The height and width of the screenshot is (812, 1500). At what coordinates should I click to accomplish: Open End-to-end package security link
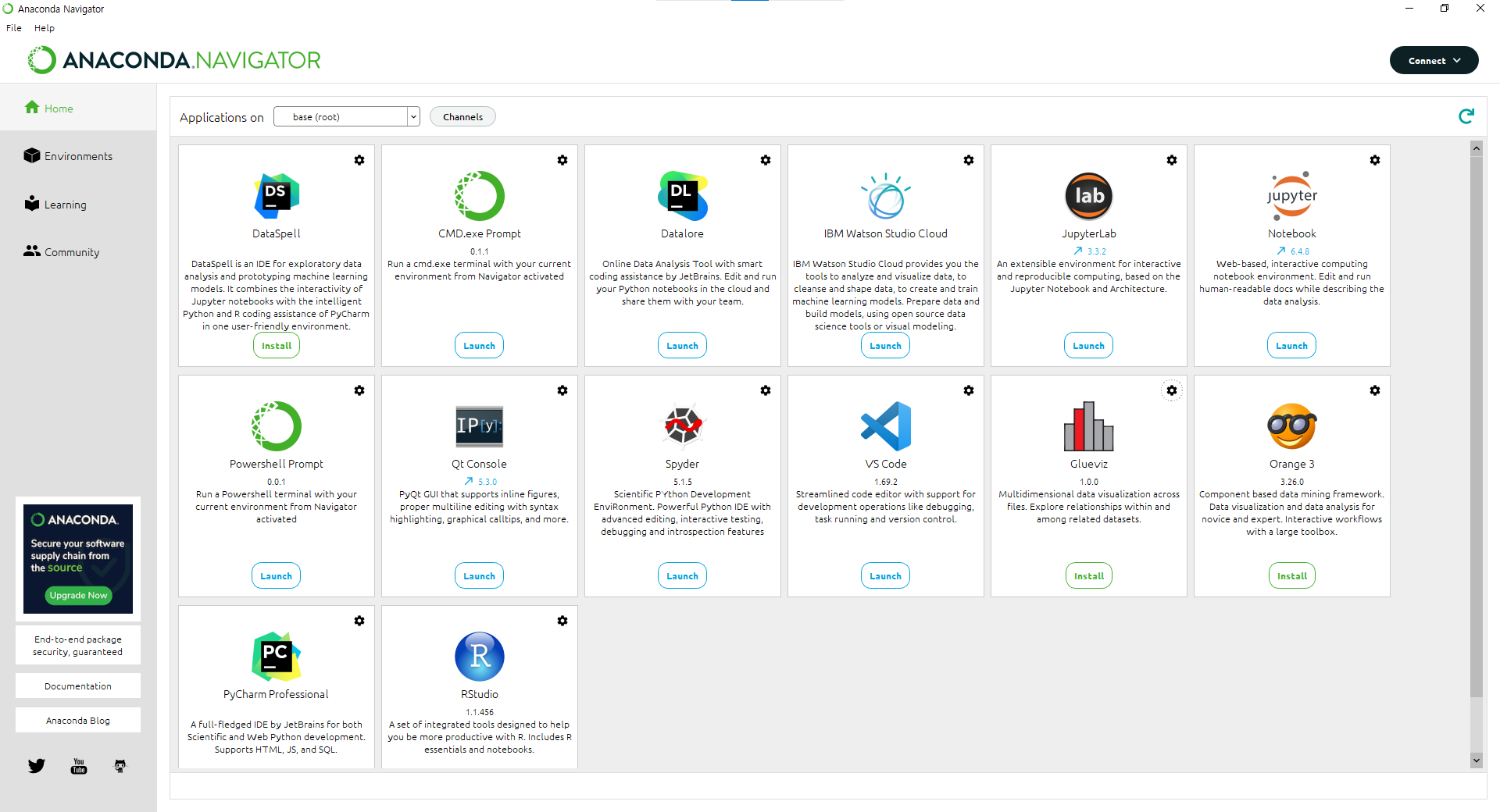pyautogui.click(x=78, y=645)
